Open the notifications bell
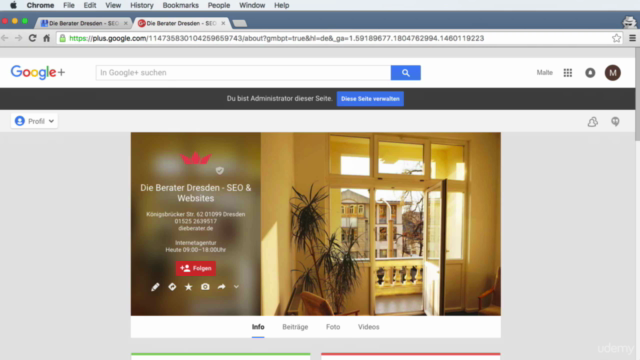The image size is (640, 360). click(x=590, y=73)
